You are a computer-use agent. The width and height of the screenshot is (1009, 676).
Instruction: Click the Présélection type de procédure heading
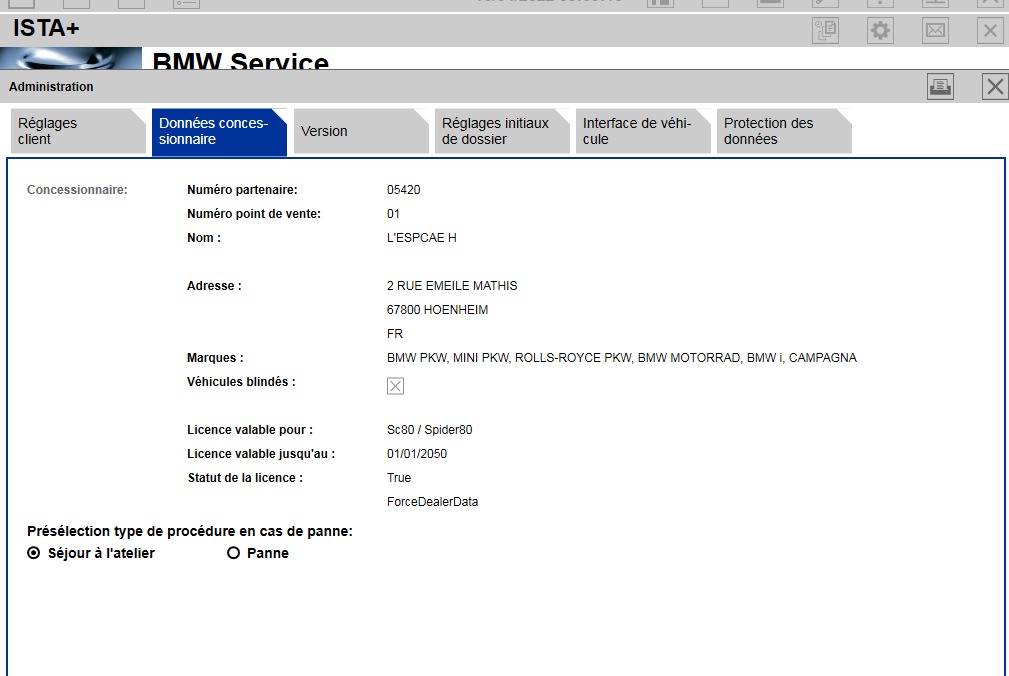pos(190,531)
